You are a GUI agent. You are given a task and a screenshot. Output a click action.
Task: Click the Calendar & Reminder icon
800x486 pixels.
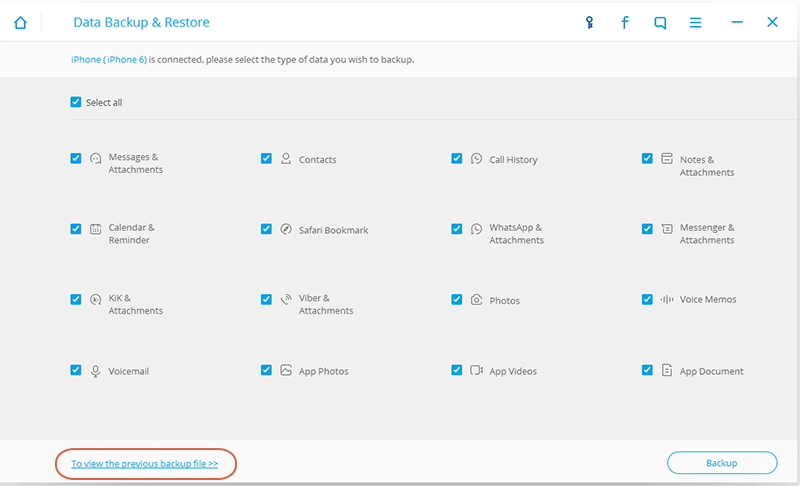[x=95, y=229]
